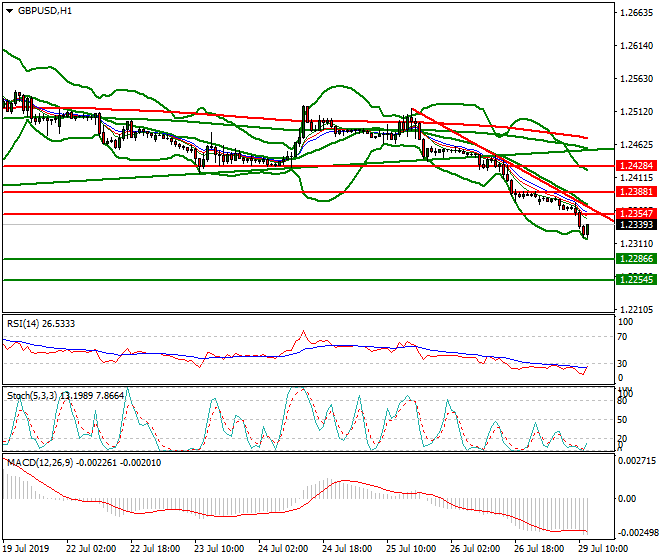The image size is (660, 560).
Task: Select the red 1.24284 resistance price label
Action: coord(636,165)
